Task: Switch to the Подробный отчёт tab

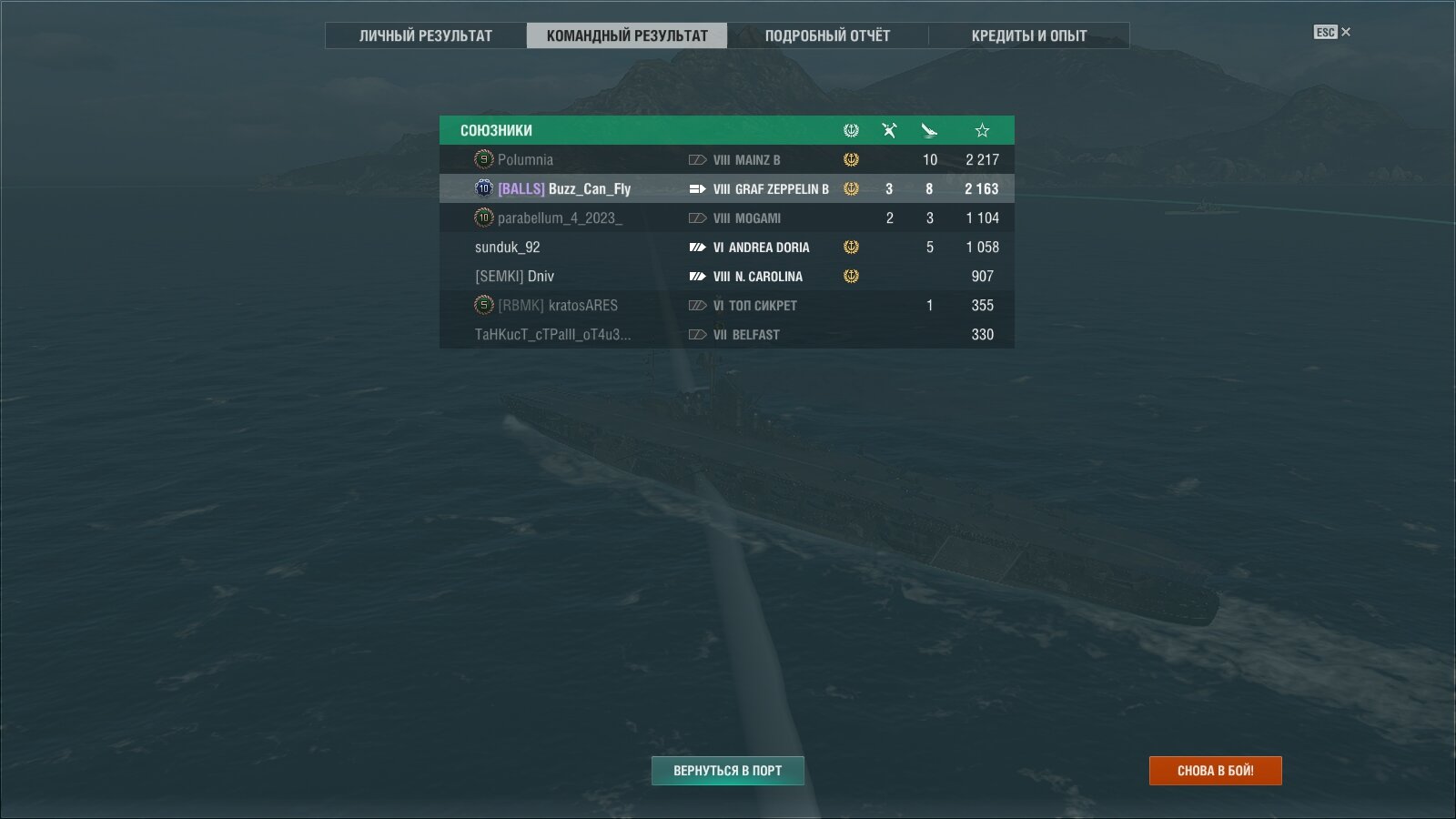Action: tap(827, 35)
